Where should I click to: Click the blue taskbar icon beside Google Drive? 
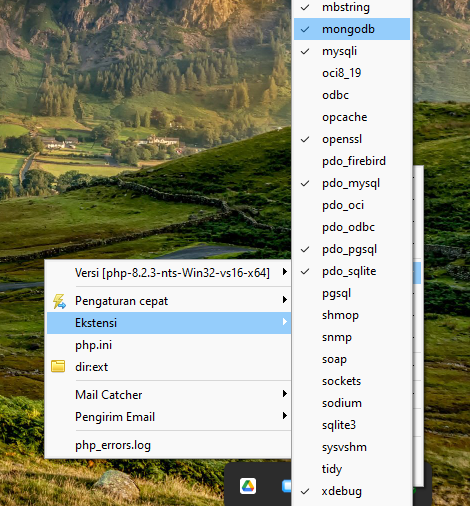pos(286,486)
